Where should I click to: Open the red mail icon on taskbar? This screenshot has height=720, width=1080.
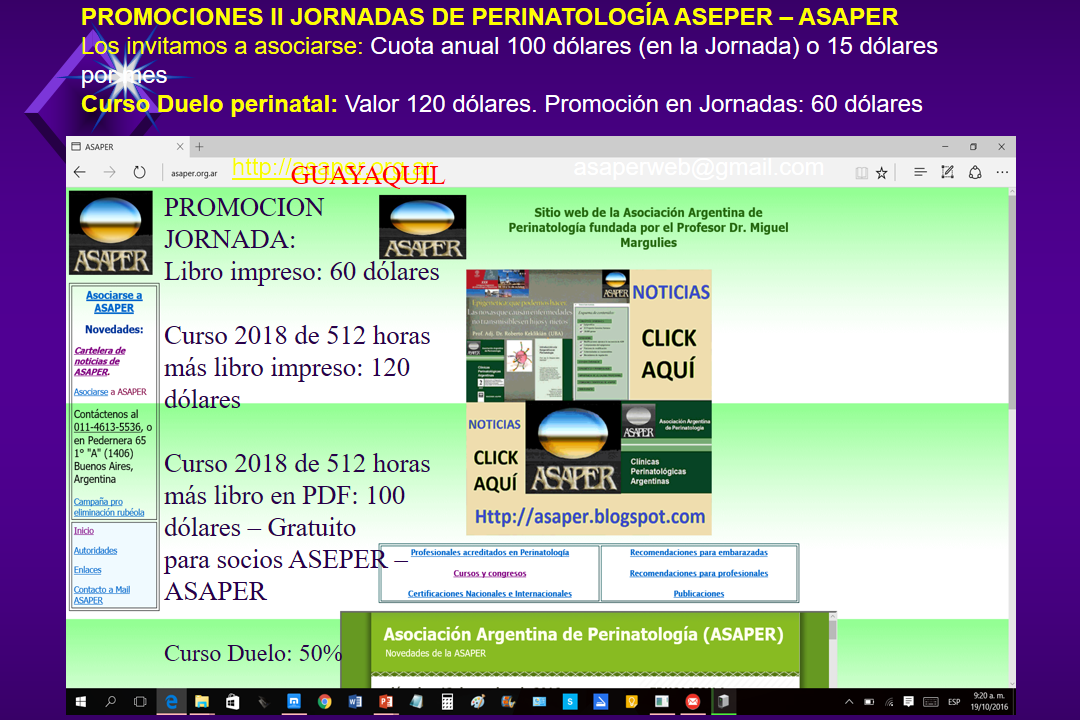pos(692,702)
